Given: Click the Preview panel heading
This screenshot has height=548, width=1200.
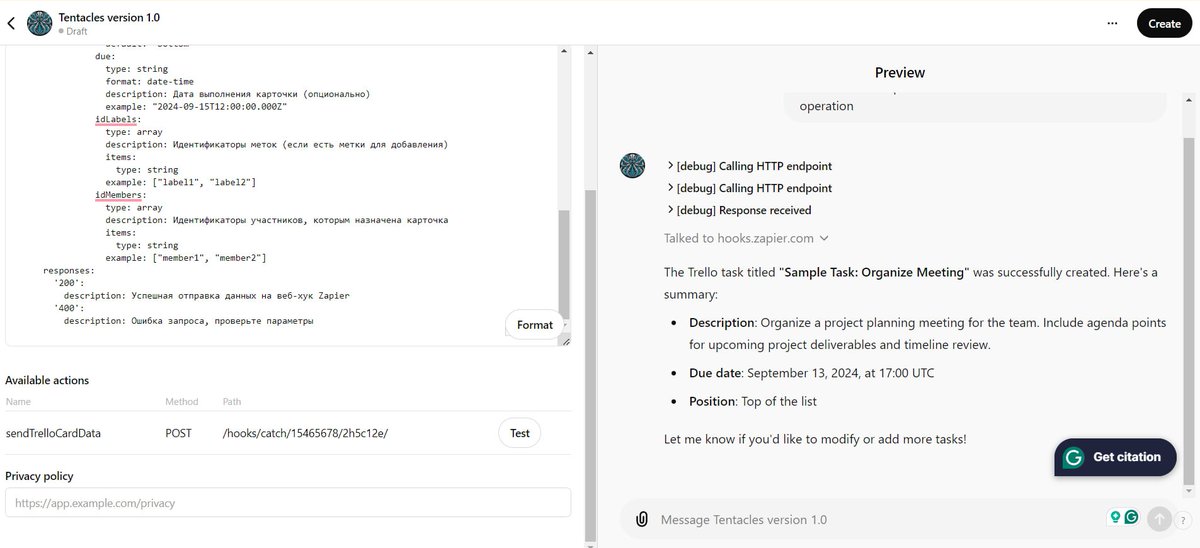Looking at the screenshot, I should click(900, 72).
